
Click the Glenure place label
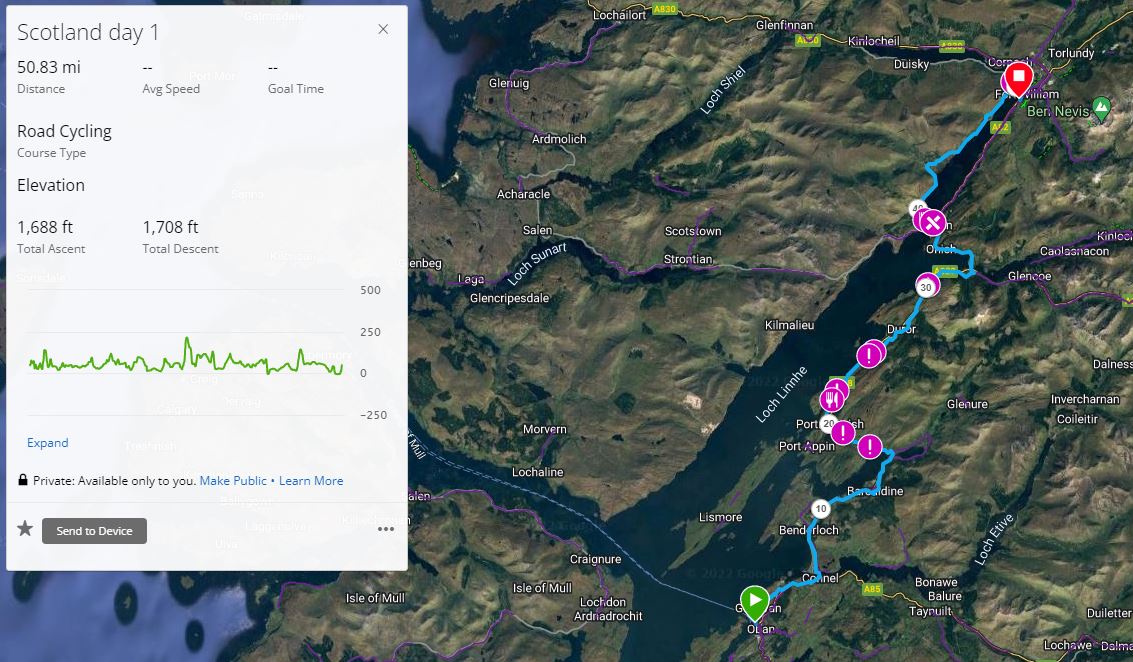click(x=967, y=404)
